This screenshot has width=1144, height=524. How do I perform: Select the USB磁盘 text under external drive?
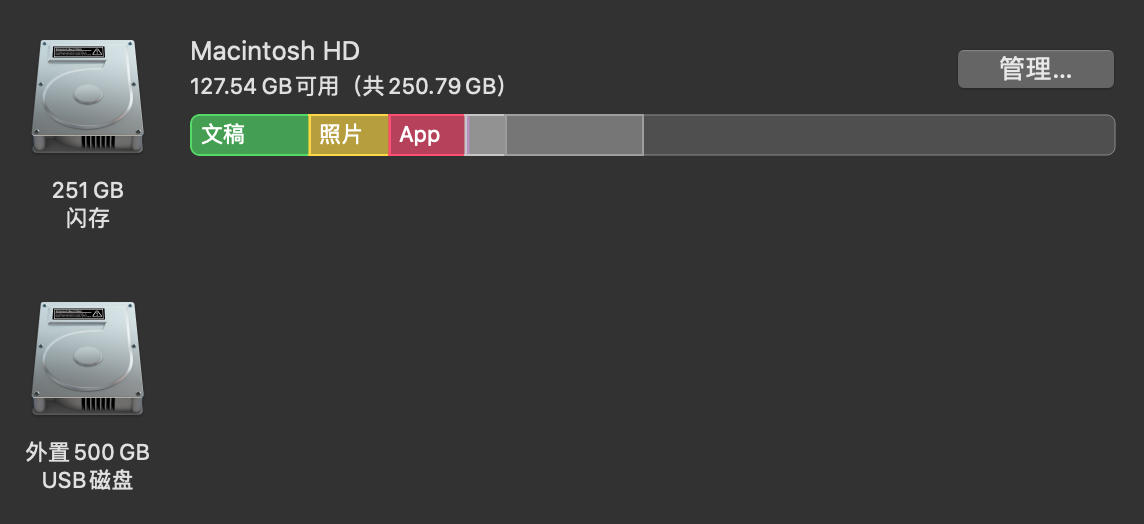tap(88, 480)
